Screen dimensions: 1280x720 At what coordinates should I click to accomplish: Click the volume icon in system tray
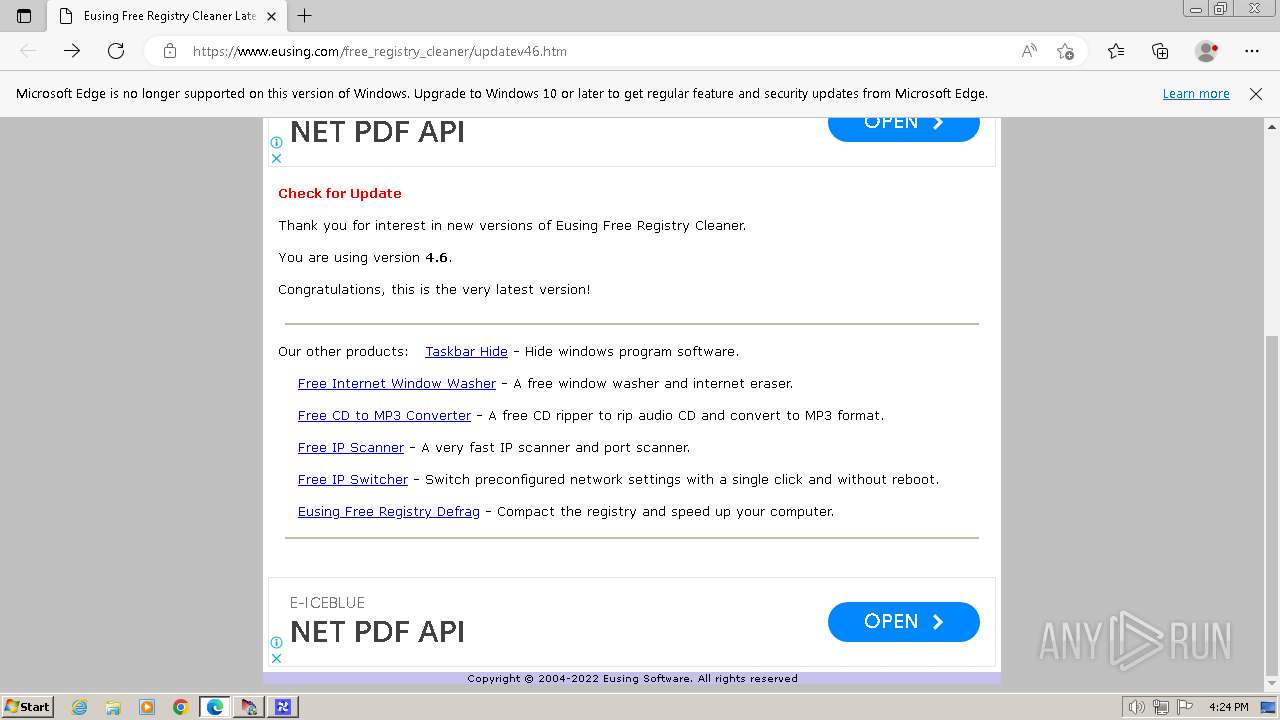1136,707
